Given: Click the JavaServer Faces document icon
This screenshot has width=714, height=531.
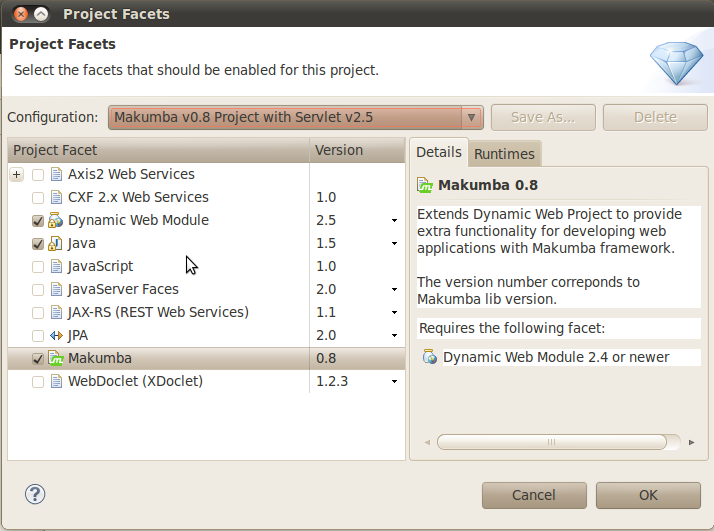Looking at the screenshot, I should pos(56,289).
